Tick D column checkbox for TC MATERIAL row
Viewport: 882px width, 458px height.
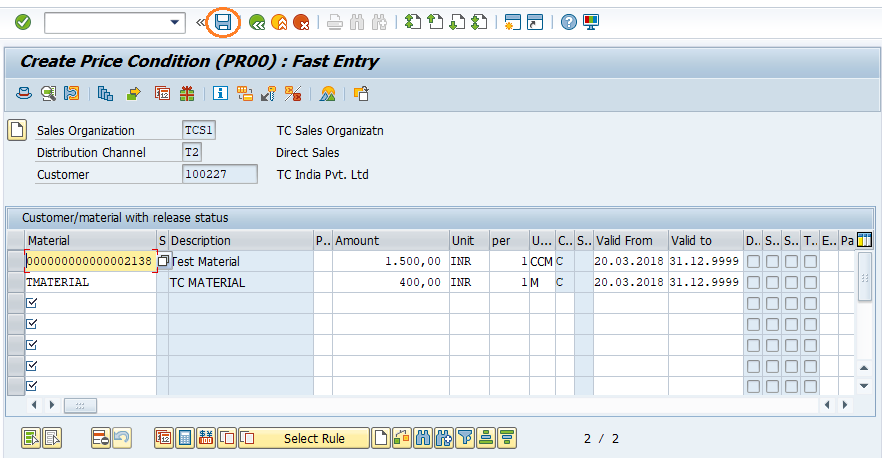point(753,282)
